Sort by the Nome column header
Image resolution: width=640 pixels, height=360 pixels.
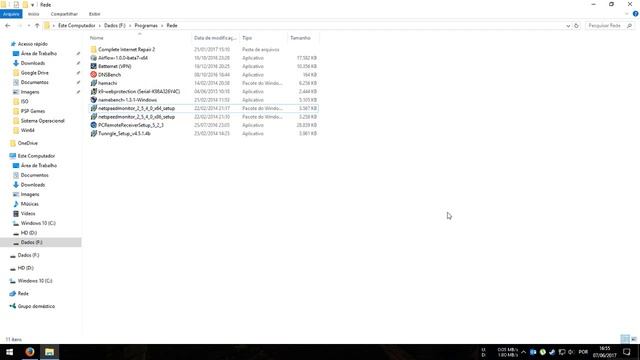tap(97, 38)
